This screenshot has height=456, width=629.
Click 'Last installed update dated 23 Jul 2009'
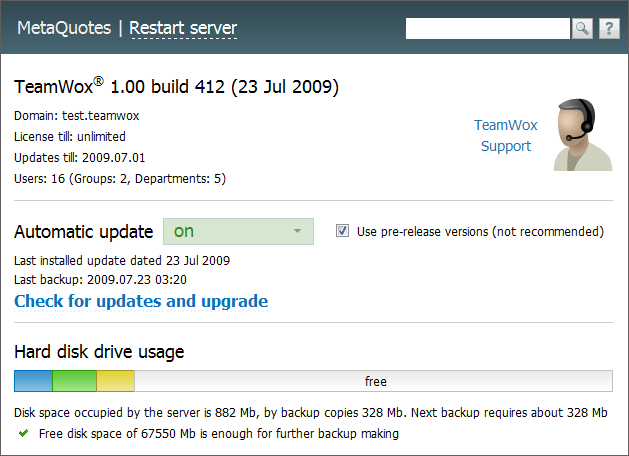click(122, 261)
